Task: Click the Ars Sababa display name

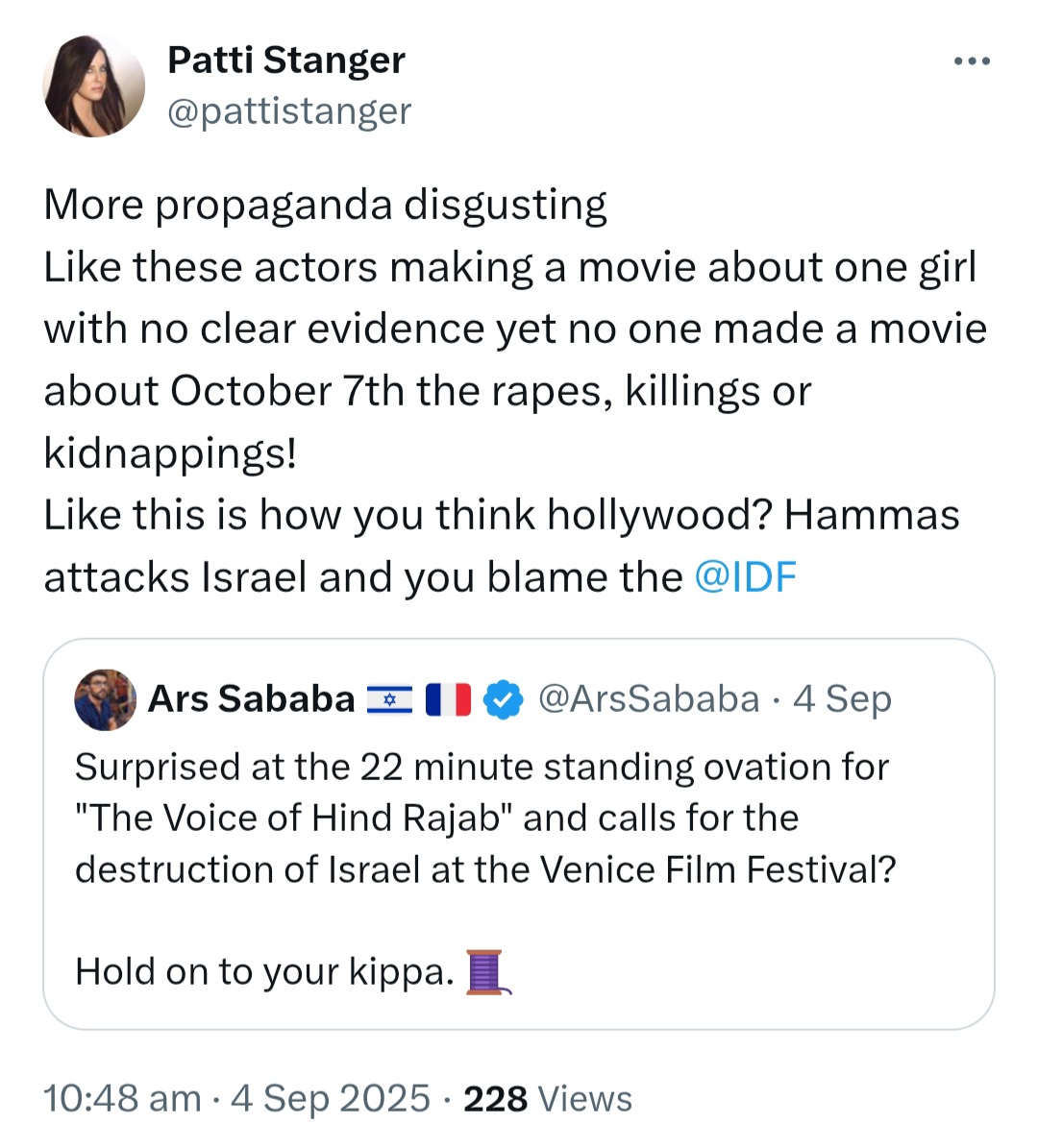Action: [251, 698]
